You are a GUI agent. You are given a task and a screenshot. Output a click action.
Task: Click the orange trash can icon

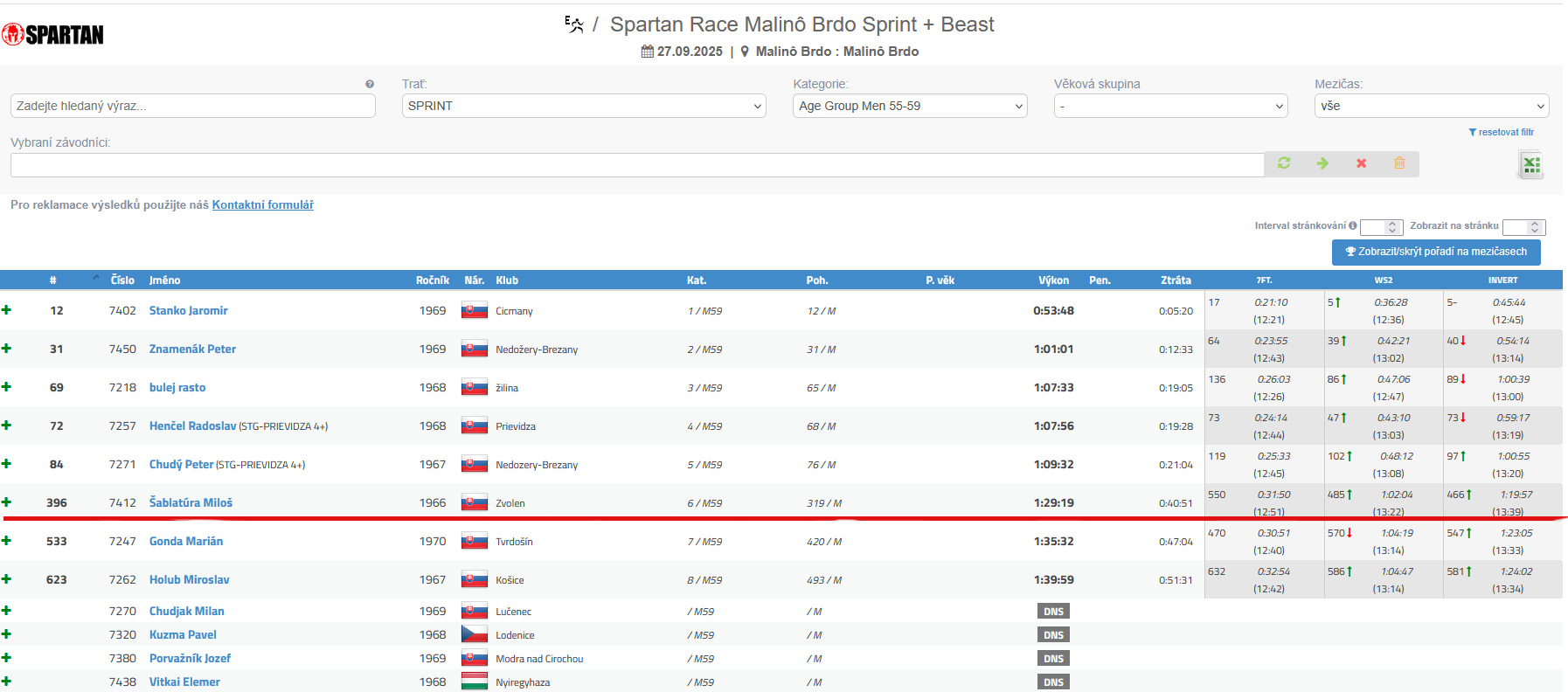[x=1399, y=163]
